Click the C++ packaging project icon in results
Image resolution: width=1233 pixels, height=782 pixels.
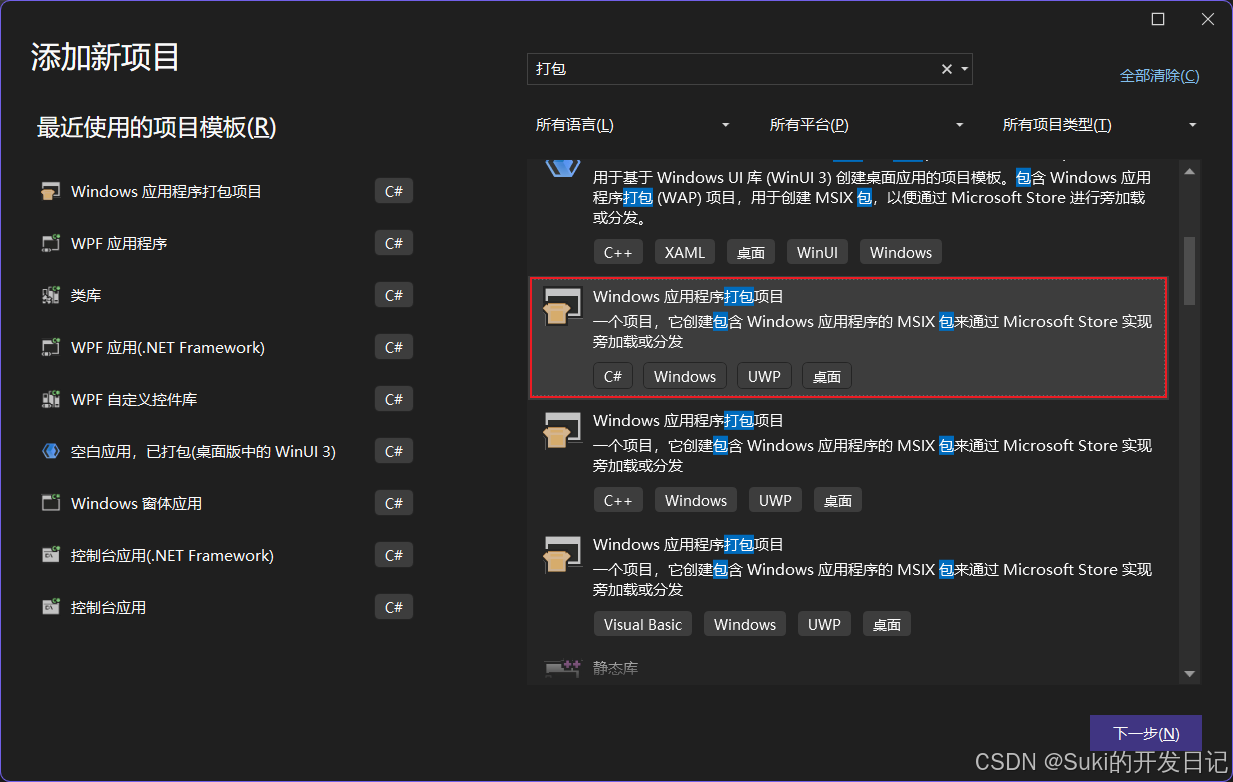(x=562, y=430)
